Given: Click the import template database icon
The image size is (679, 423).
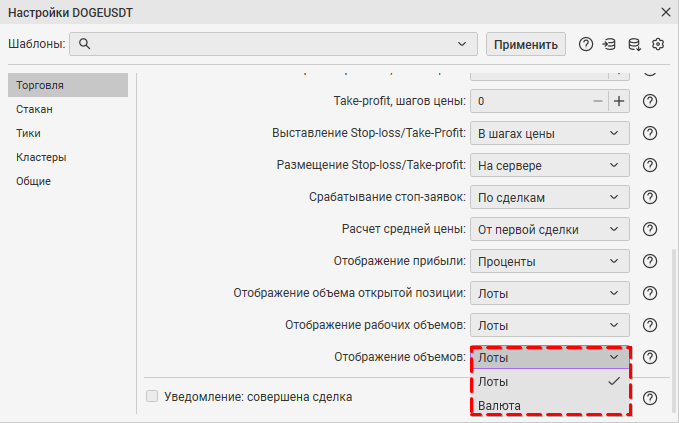Looking at the screenshot, I should click(x=610, y=44).
